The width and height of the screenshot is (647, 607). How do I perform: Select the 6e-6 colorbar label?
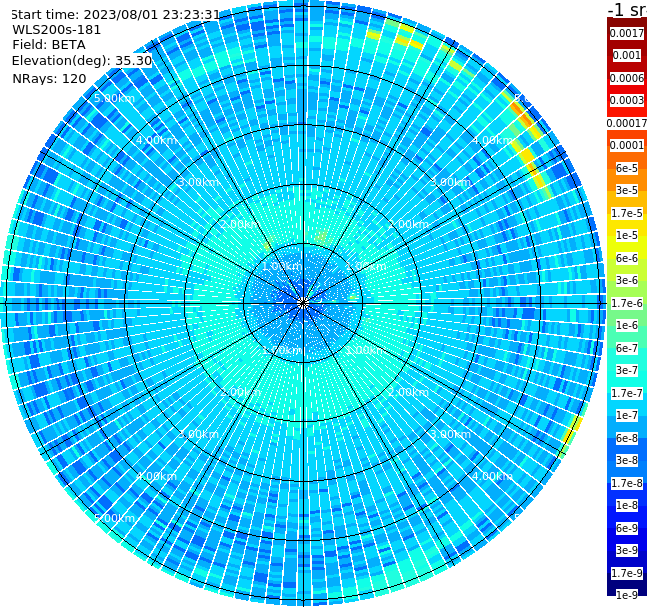(x=627, y=258)
